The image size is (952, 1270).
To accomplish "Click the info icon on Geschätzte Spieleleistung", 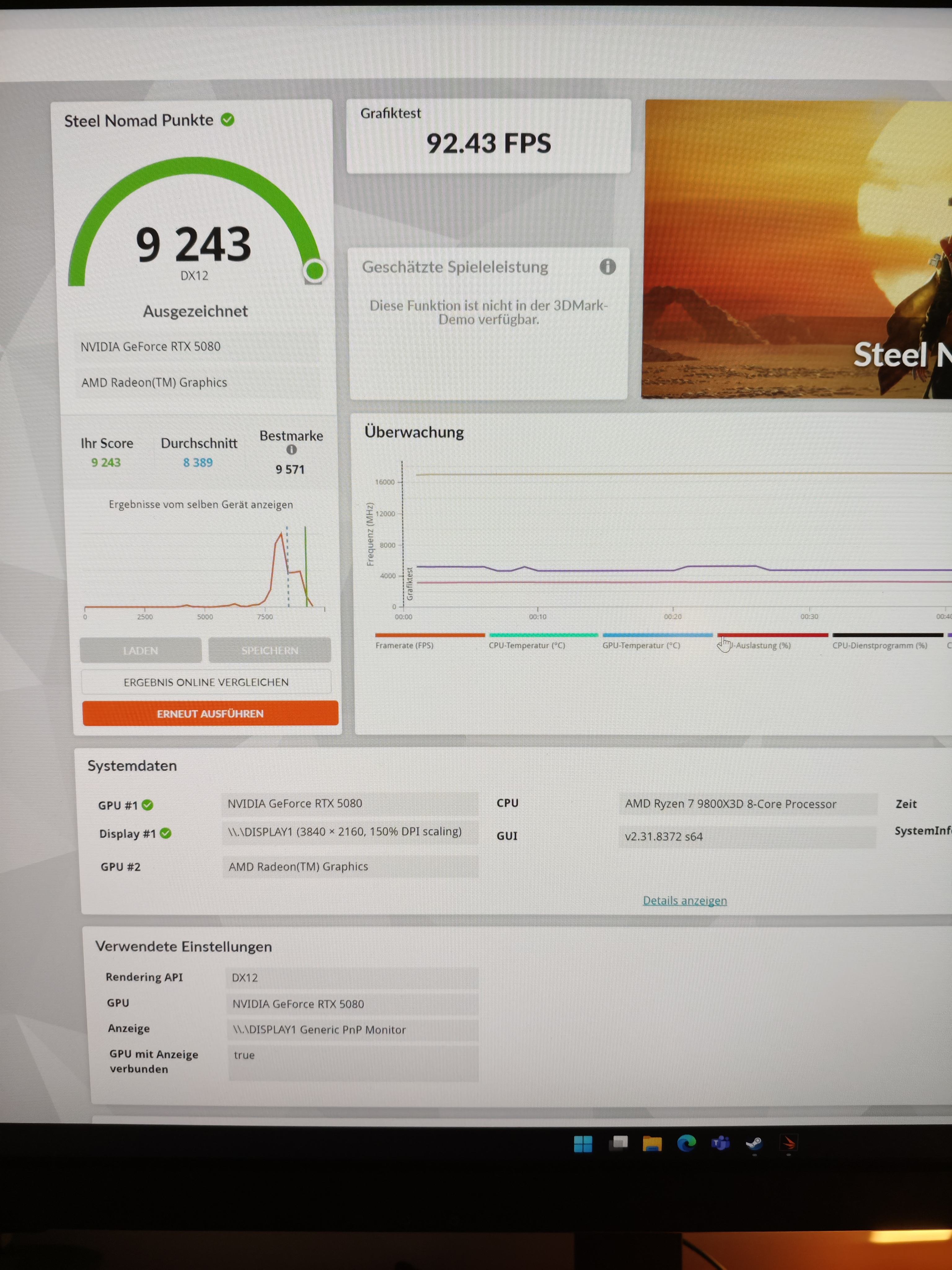I will (x=608, y=266).
